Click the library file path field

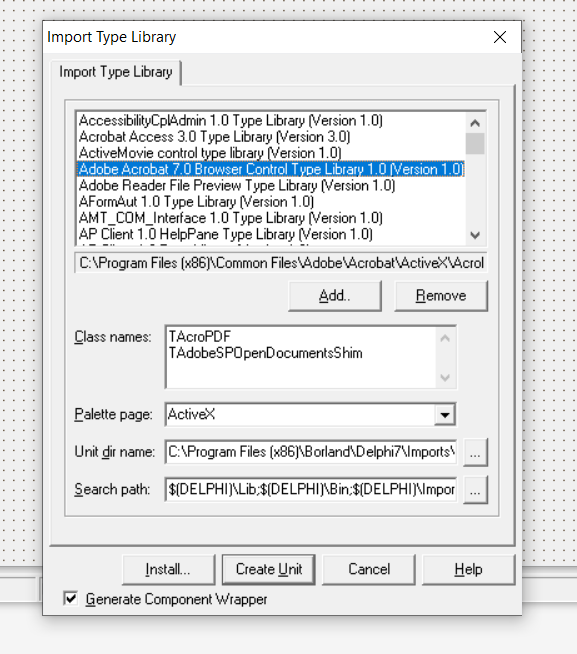coord(281,263)
